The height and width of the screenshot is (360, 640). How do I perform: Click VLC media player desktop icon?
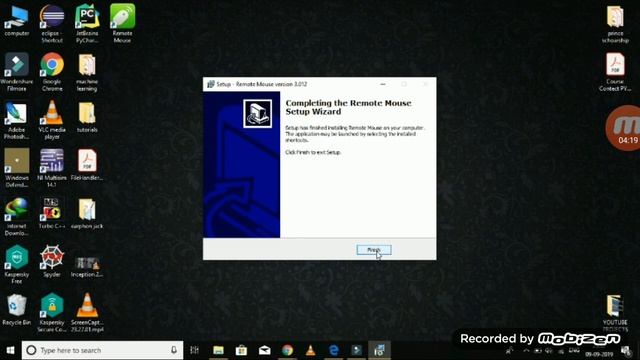tap(52, 120)
